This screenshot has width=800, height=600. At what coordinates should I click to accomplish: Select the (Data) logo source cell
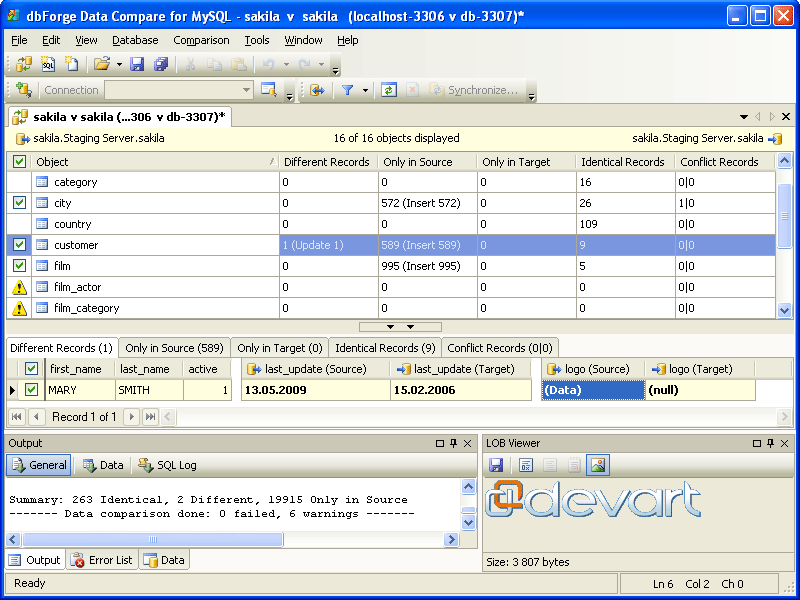pos(593,390)
